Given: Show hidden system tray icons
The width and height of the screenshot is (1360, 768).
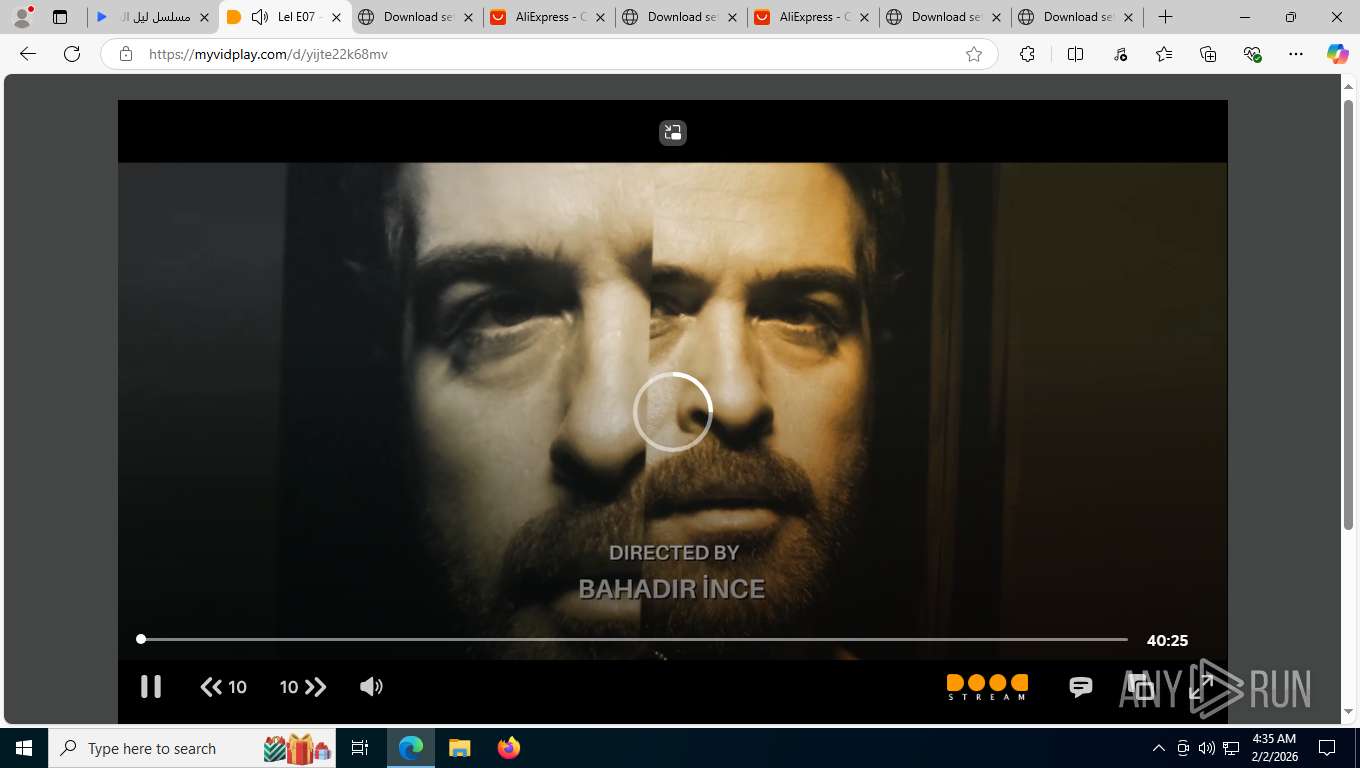Looking at the screenshot, I should (1159, 748).
